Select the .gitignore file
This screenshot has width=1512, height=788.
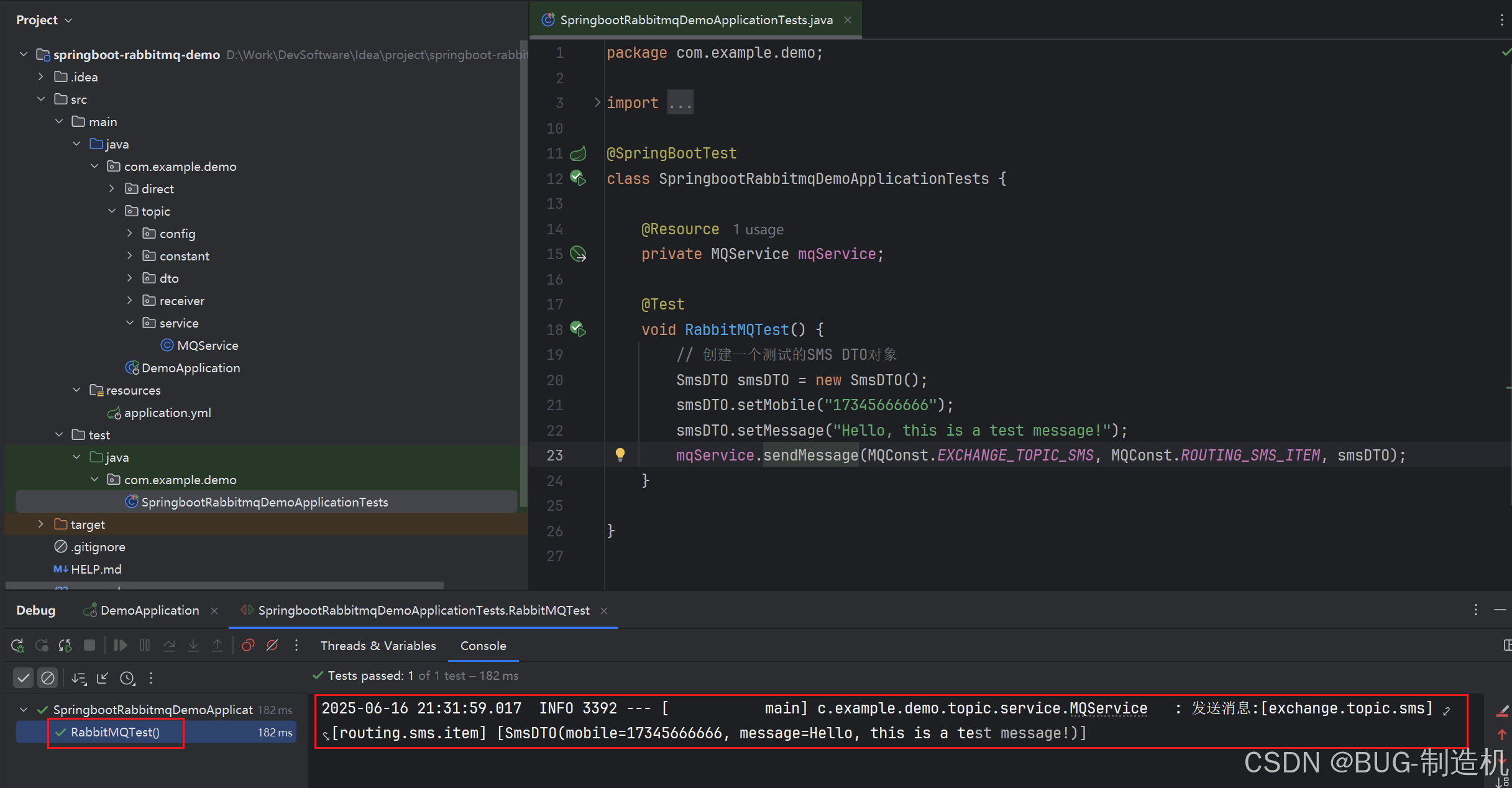[x=89, y=547]
